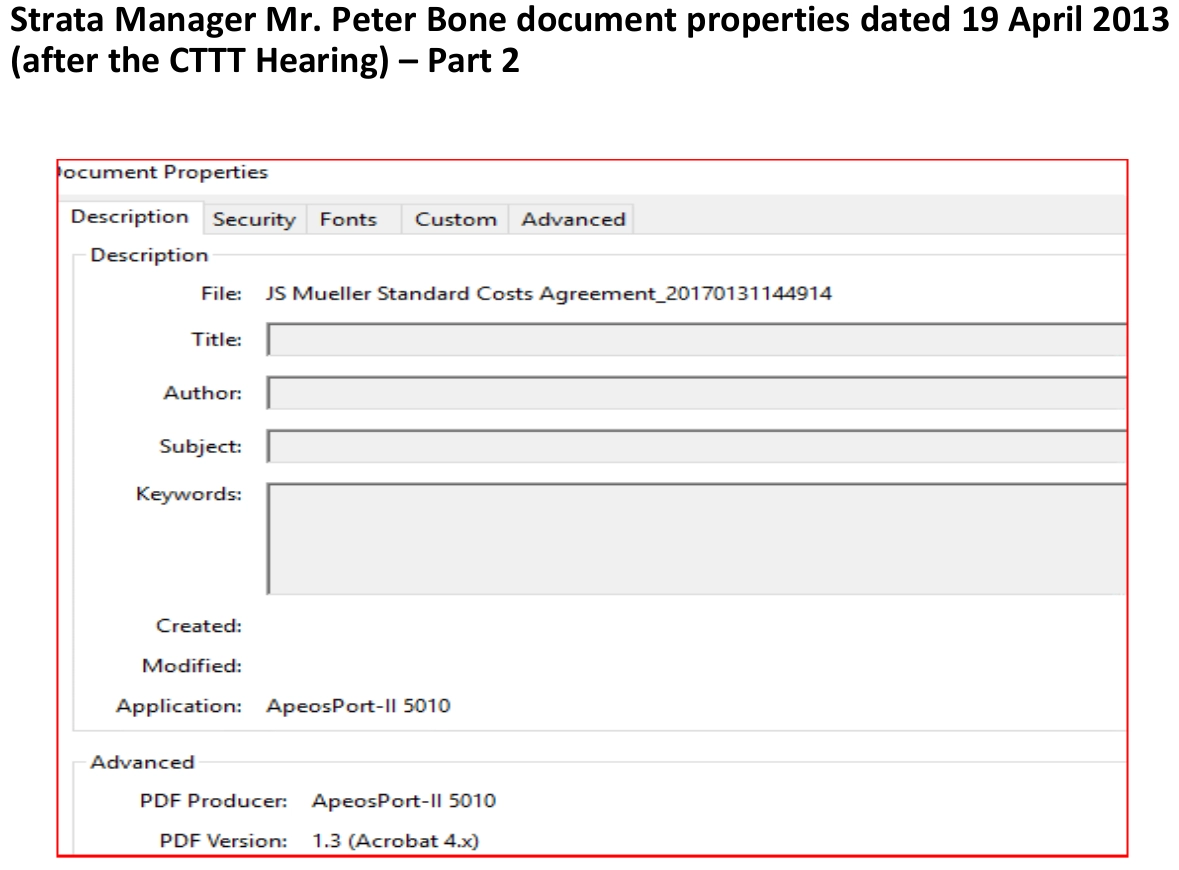Click the Created field label
This screenshot has height=870, width=1179.
point(199,626)
